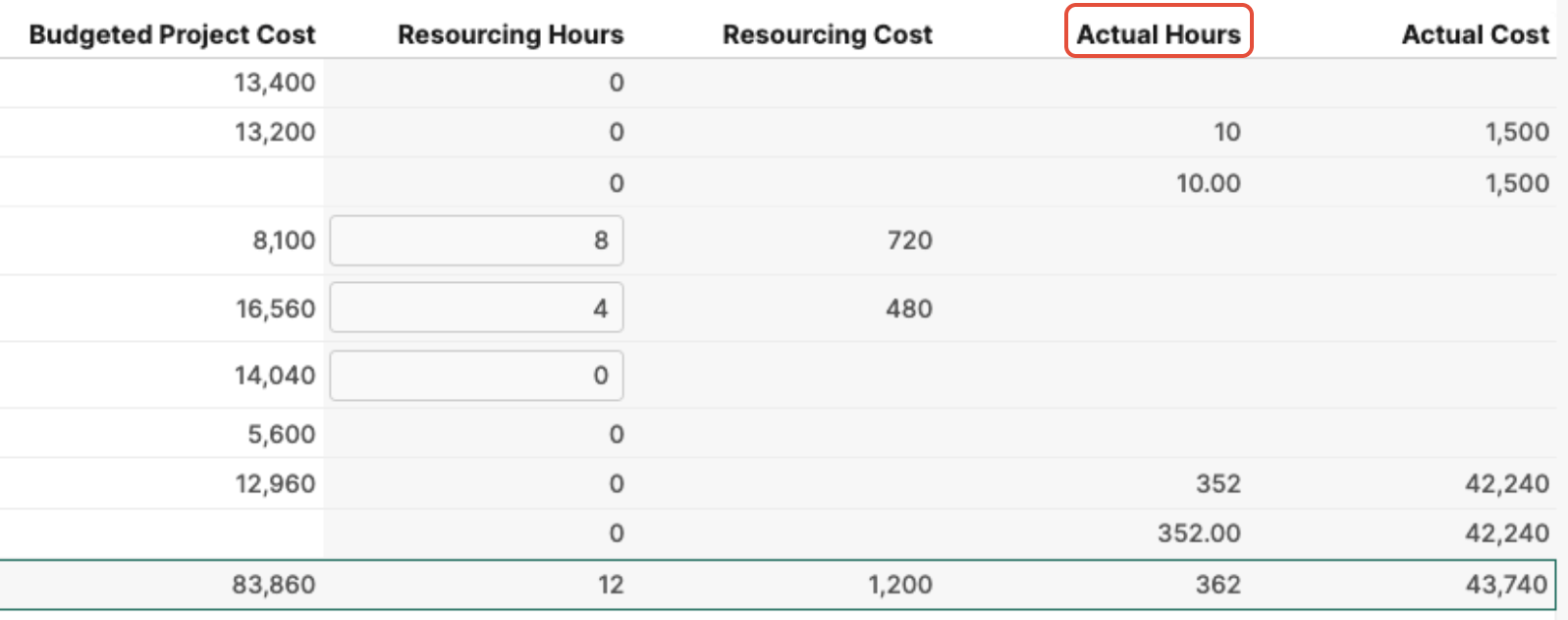Select Actual Cost 42,240 in the 12,960 row
Screen dimensions: 1568x620
pyautogui.click(x=1507, y=483)
